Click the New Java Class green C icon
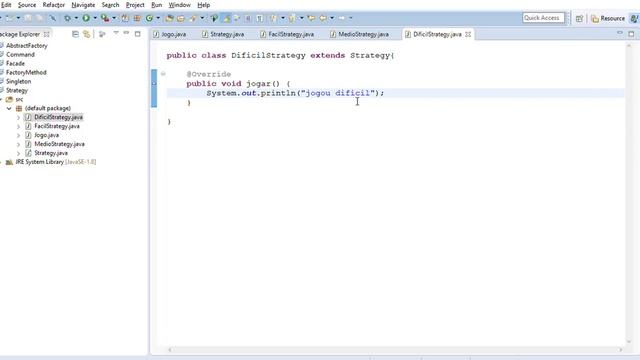Viewport: 640px width, 360px height. [149, 18]
